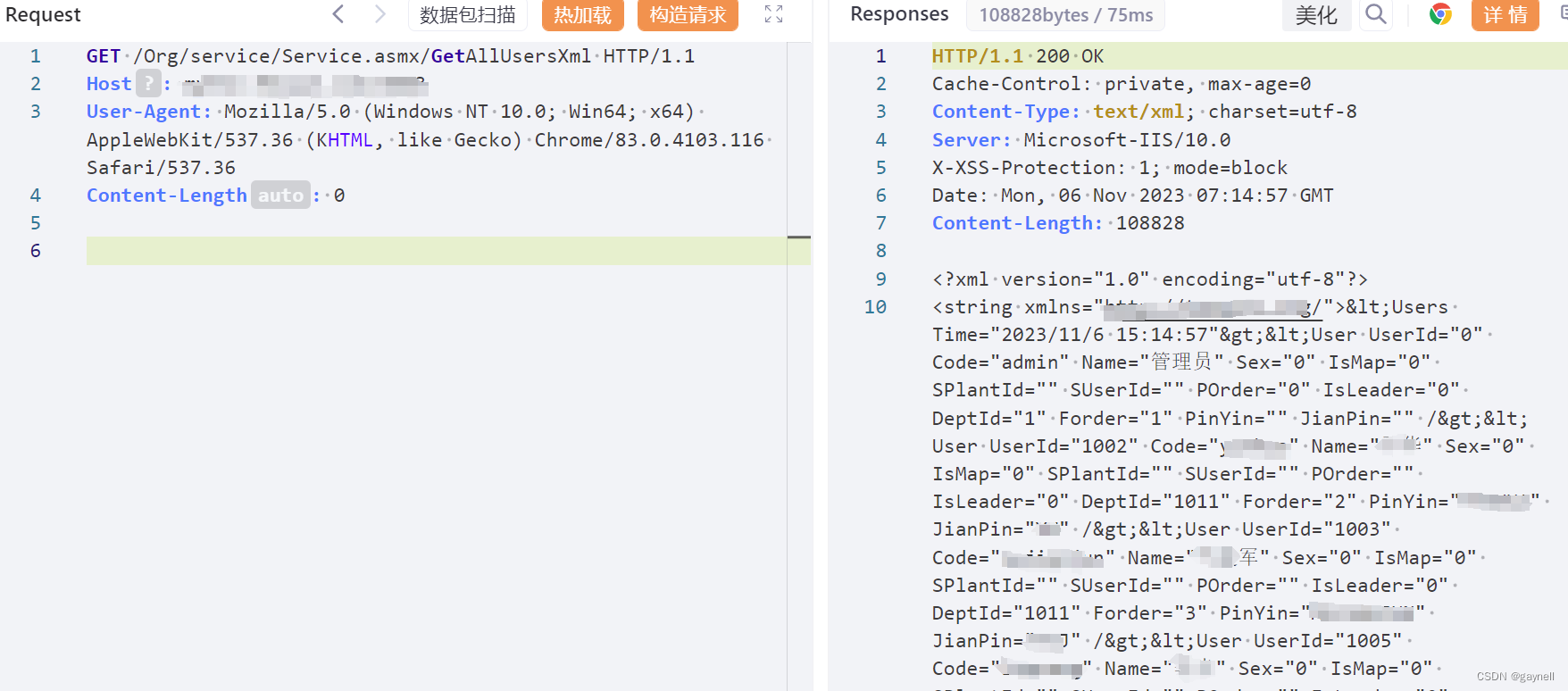Click the 108828bytes / 75ms response badge

tap(1066, 15)
